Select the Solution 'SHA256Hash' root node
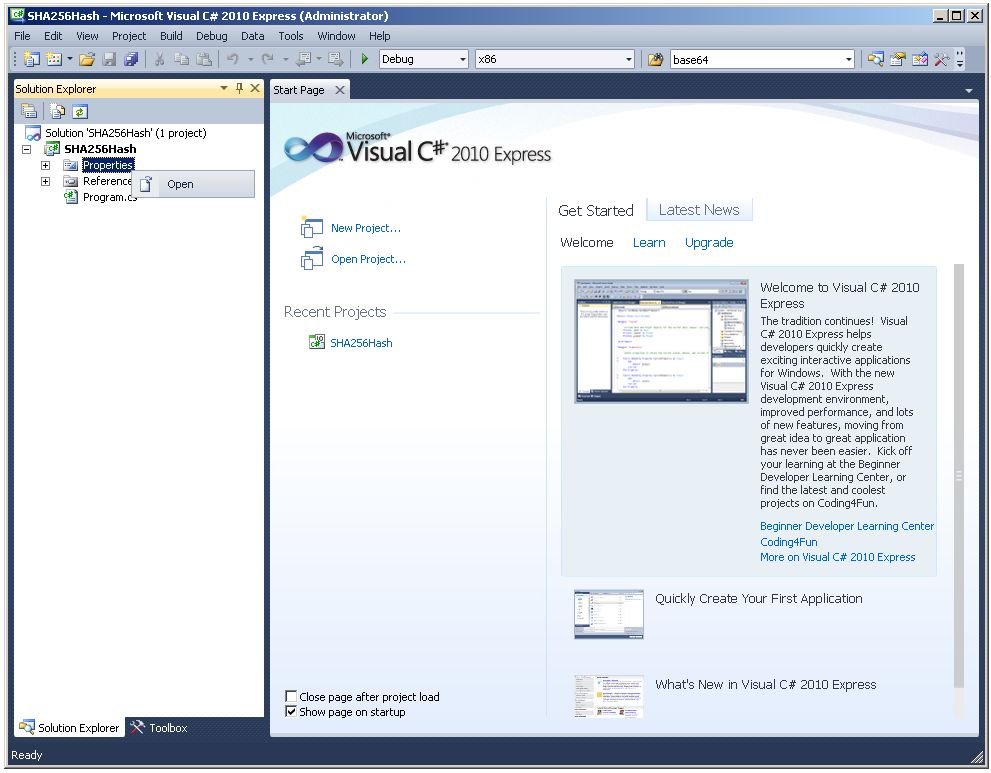The image size is (991, 773). [125, 133]
